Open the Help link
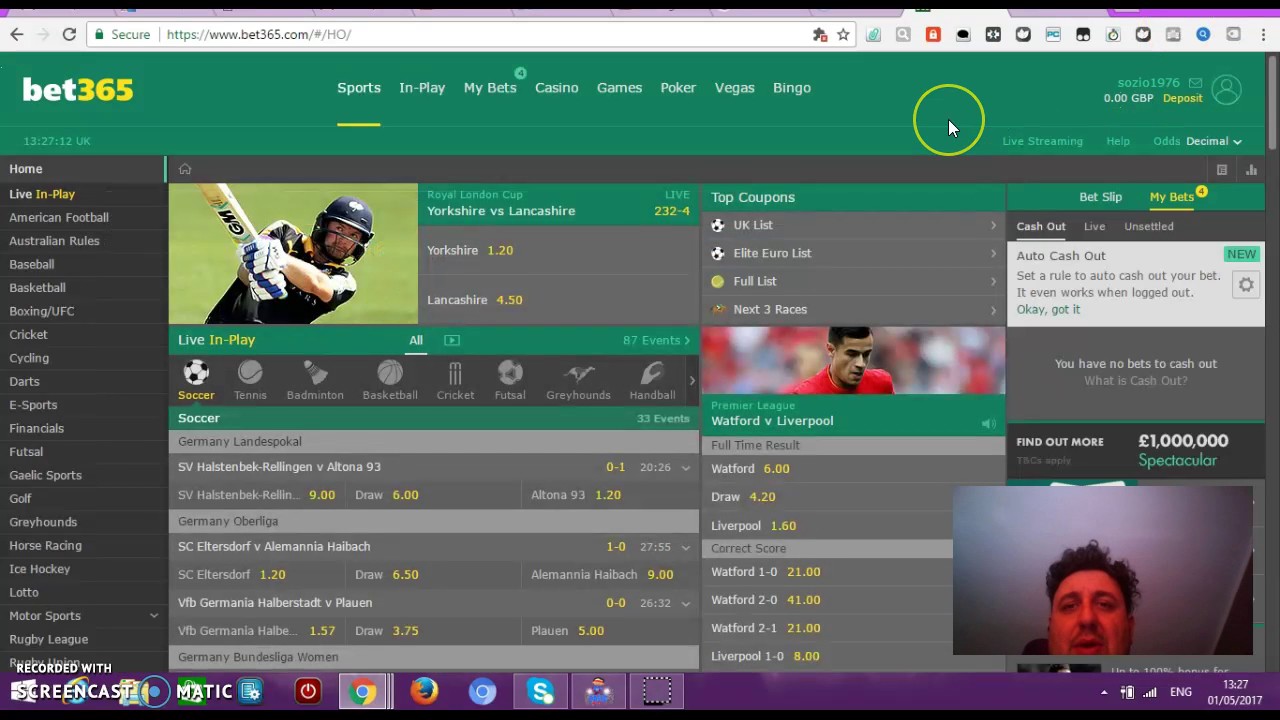1280x720 pixels. 1118,141
